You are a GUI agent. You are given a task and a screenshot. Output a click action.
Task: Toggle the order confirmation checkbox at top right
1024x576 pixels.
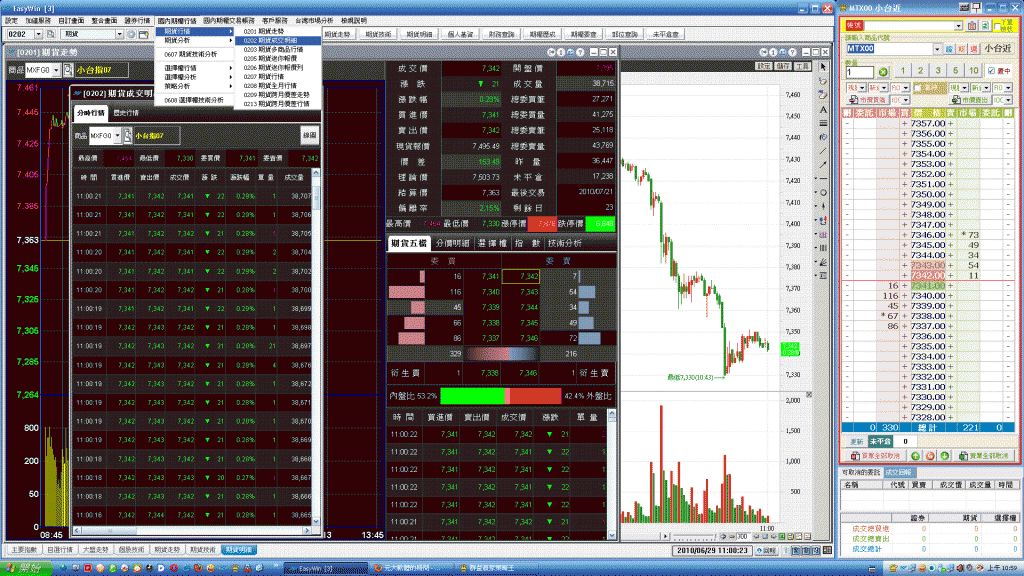click(x=997, y=25)
